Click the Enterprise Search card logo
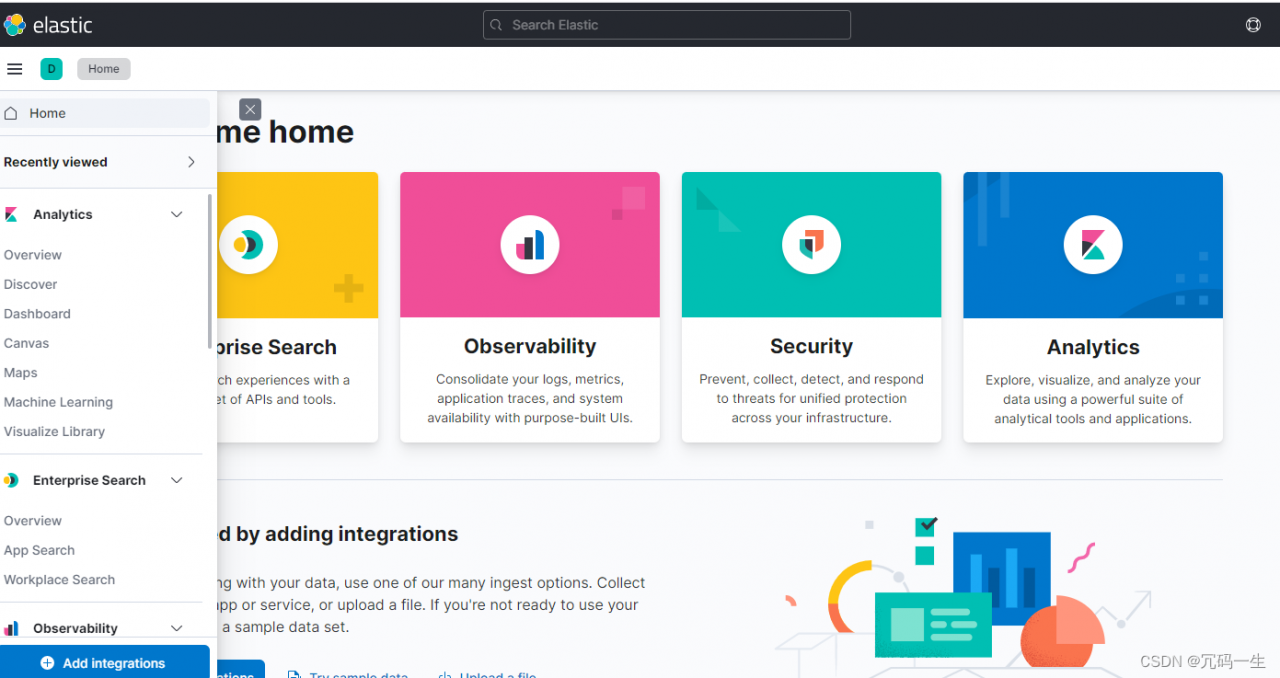Image resolution: width=1280 pixels, height=678 pixels. [248, 244]
